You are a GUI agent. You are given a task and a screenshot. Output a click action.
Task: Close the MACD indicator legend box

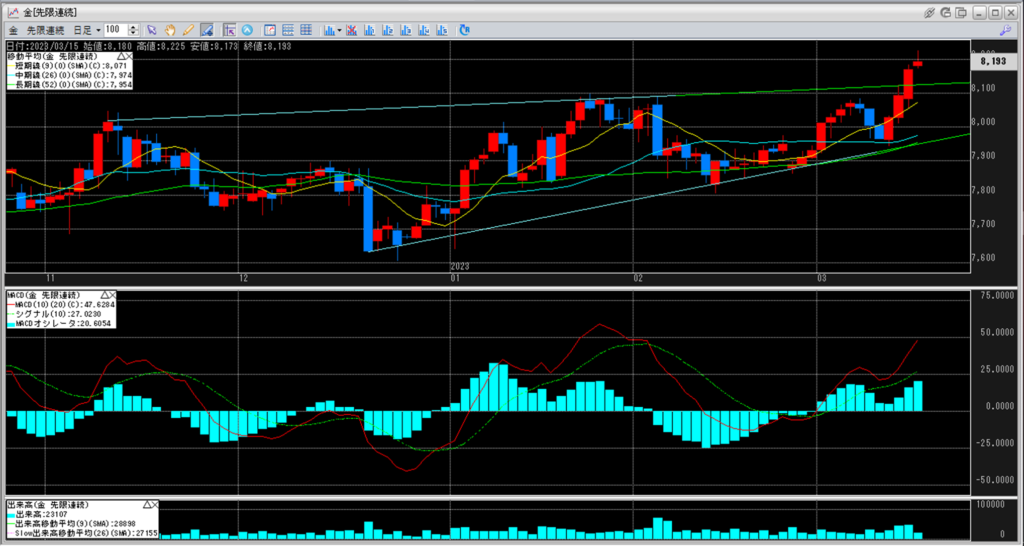(112, 296)
